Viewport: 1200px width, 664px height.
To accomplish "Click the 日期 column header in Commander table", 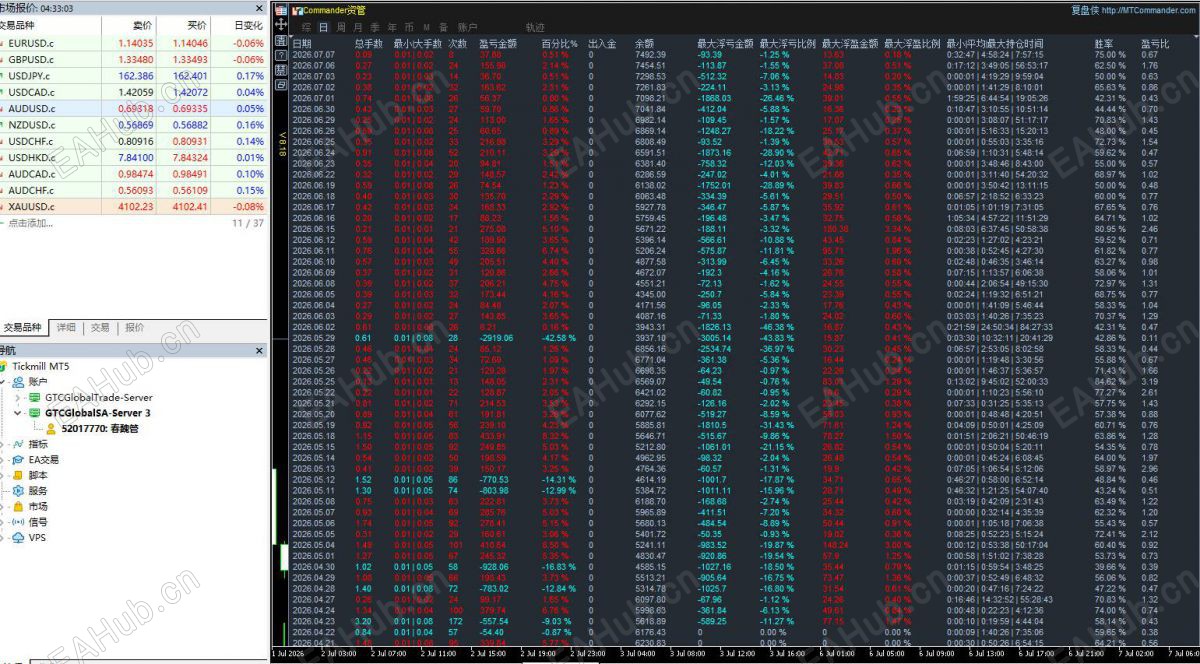I will coord(302,44).
